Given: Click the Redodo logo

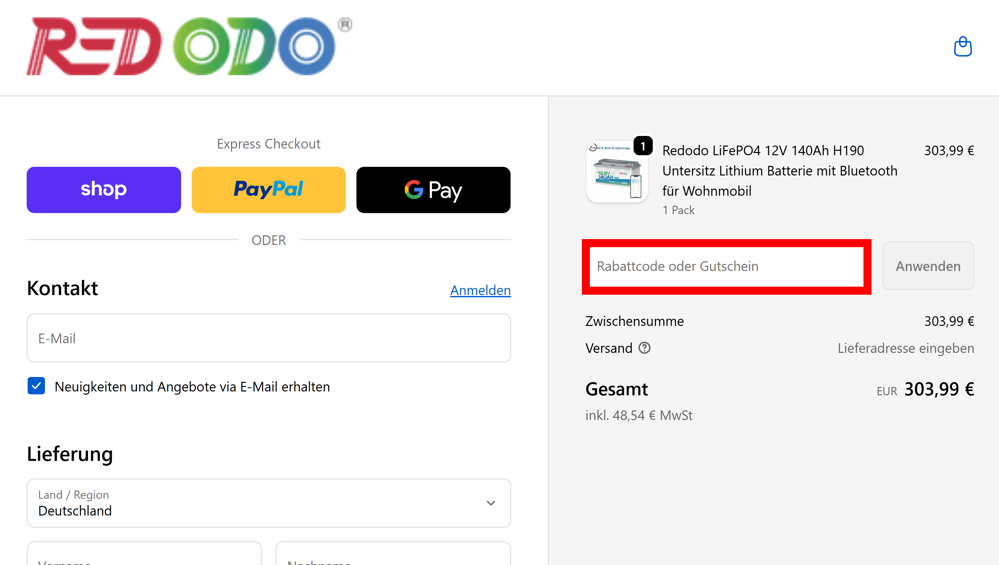Looking at the screenshot, I should 189,46.
